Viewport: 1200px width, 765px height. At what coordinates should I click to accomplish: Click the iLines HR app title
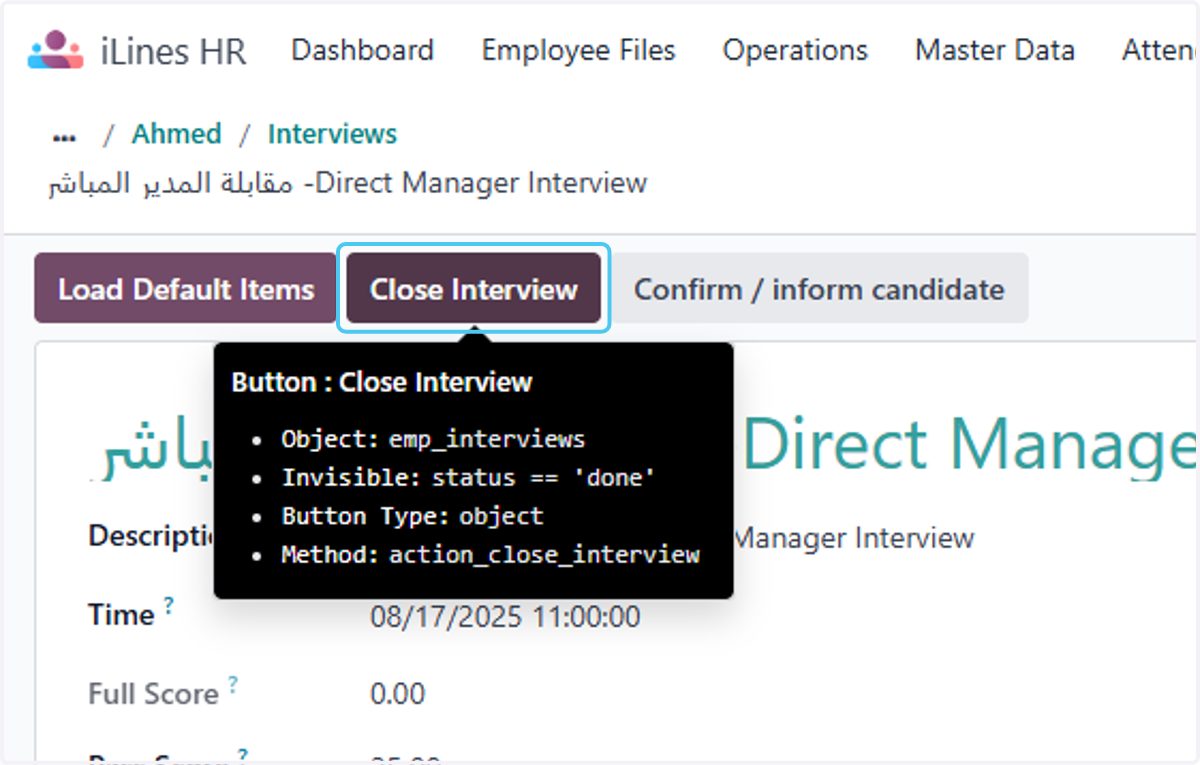point(173,51)
